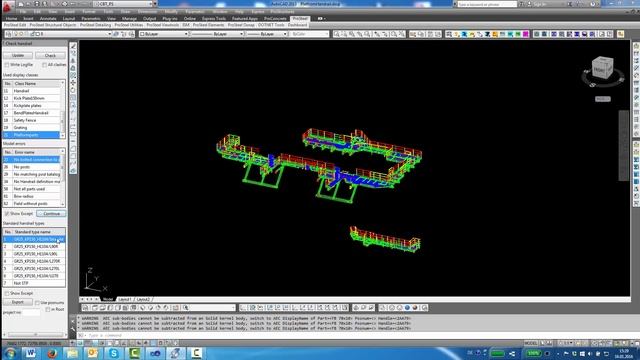Click the ViewCube in the drawing area

[602, 68]
